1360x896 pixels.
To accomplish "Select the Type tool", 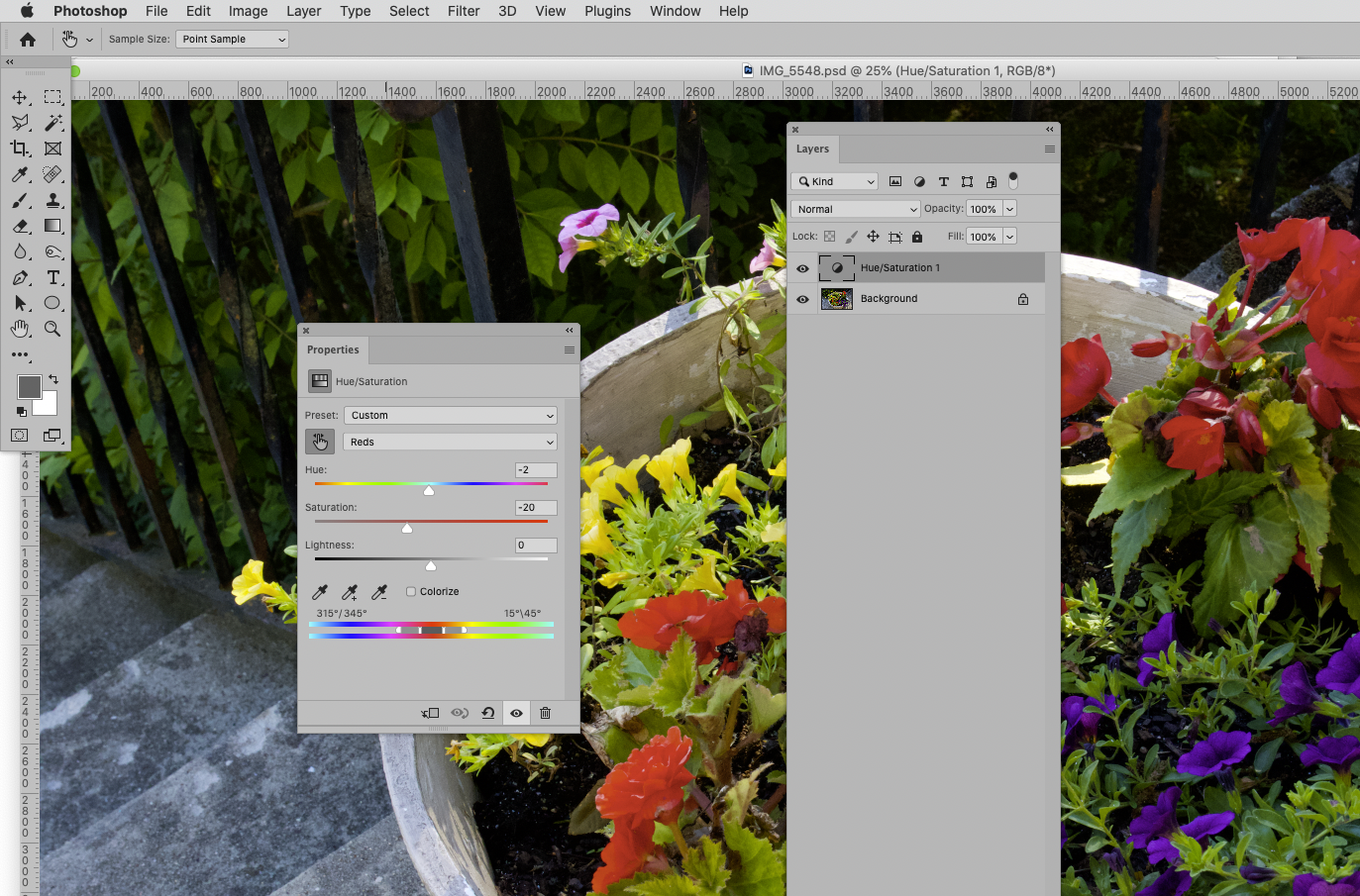I will click(52, 277).
